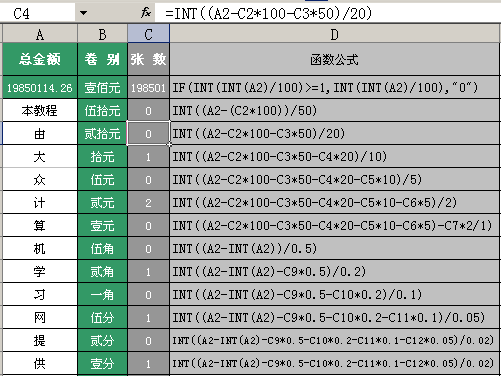The height and width of the screenshot is (376, 501).
Task: Select the 学 cell in column A
Action: 40,271
